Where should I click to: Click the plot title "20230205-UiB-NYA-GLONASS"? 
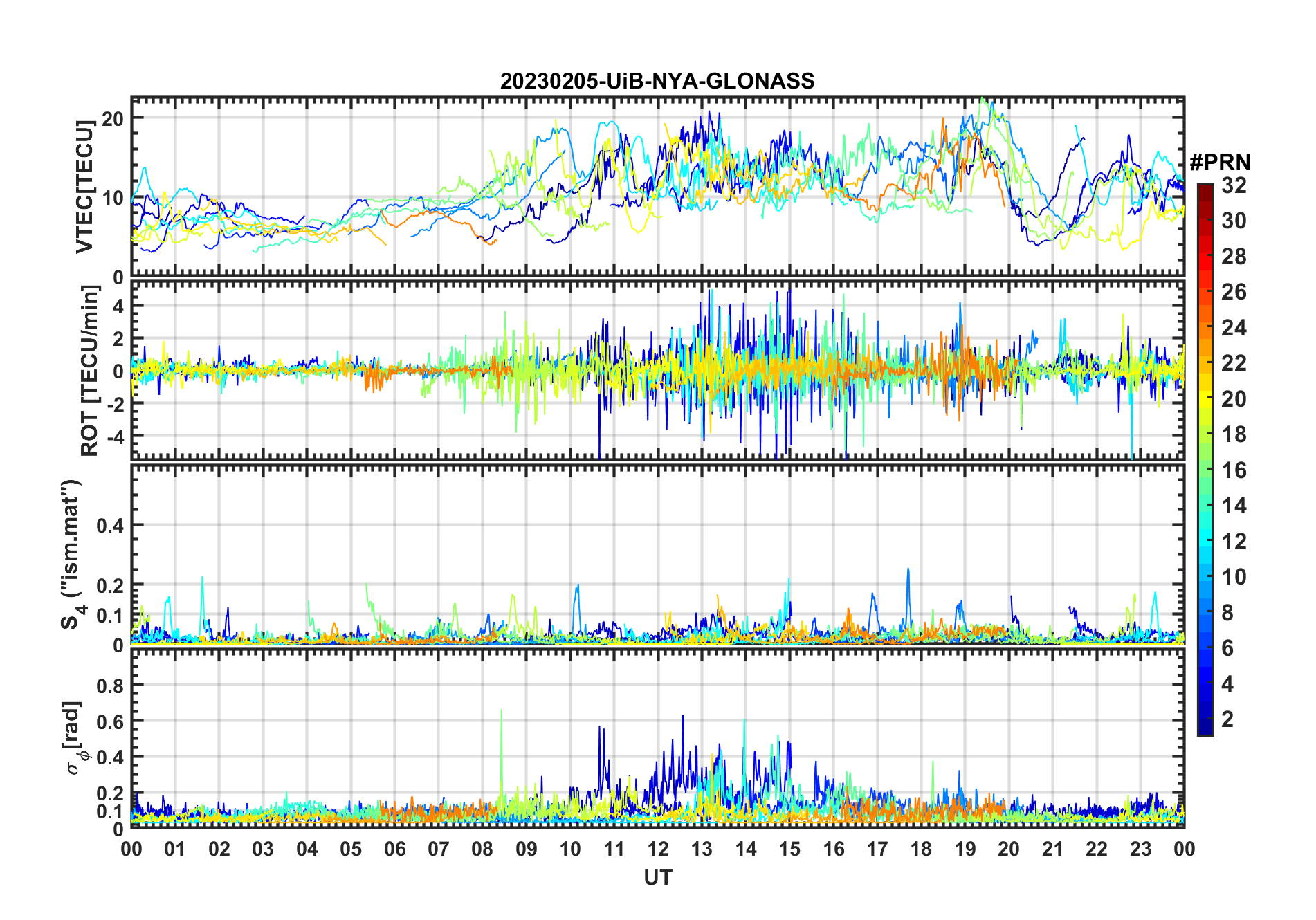coord(657,81)
